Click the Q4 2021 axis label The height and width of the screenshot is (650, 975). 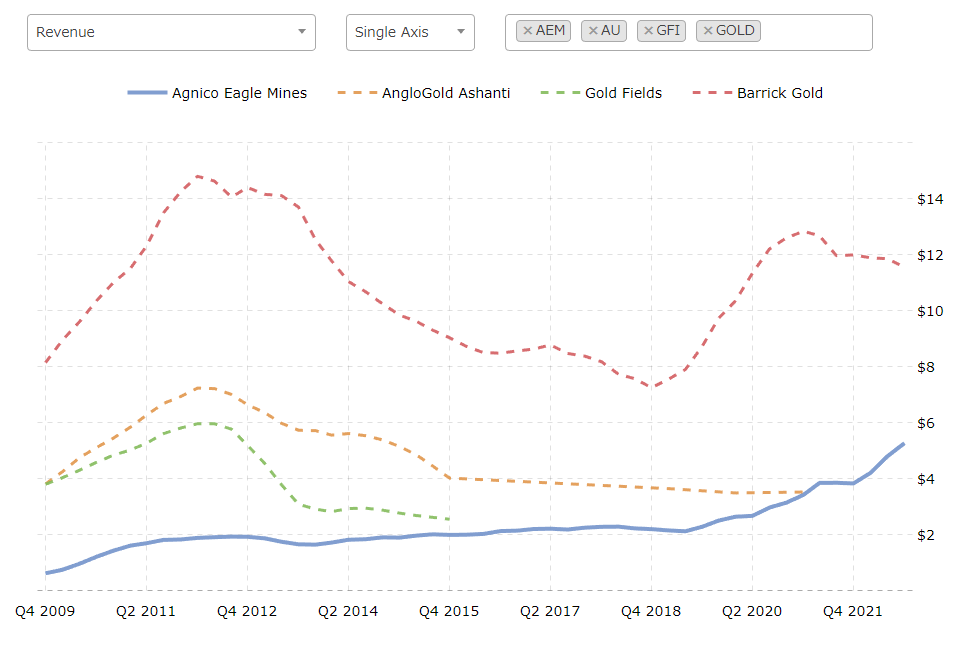(853, 611)
